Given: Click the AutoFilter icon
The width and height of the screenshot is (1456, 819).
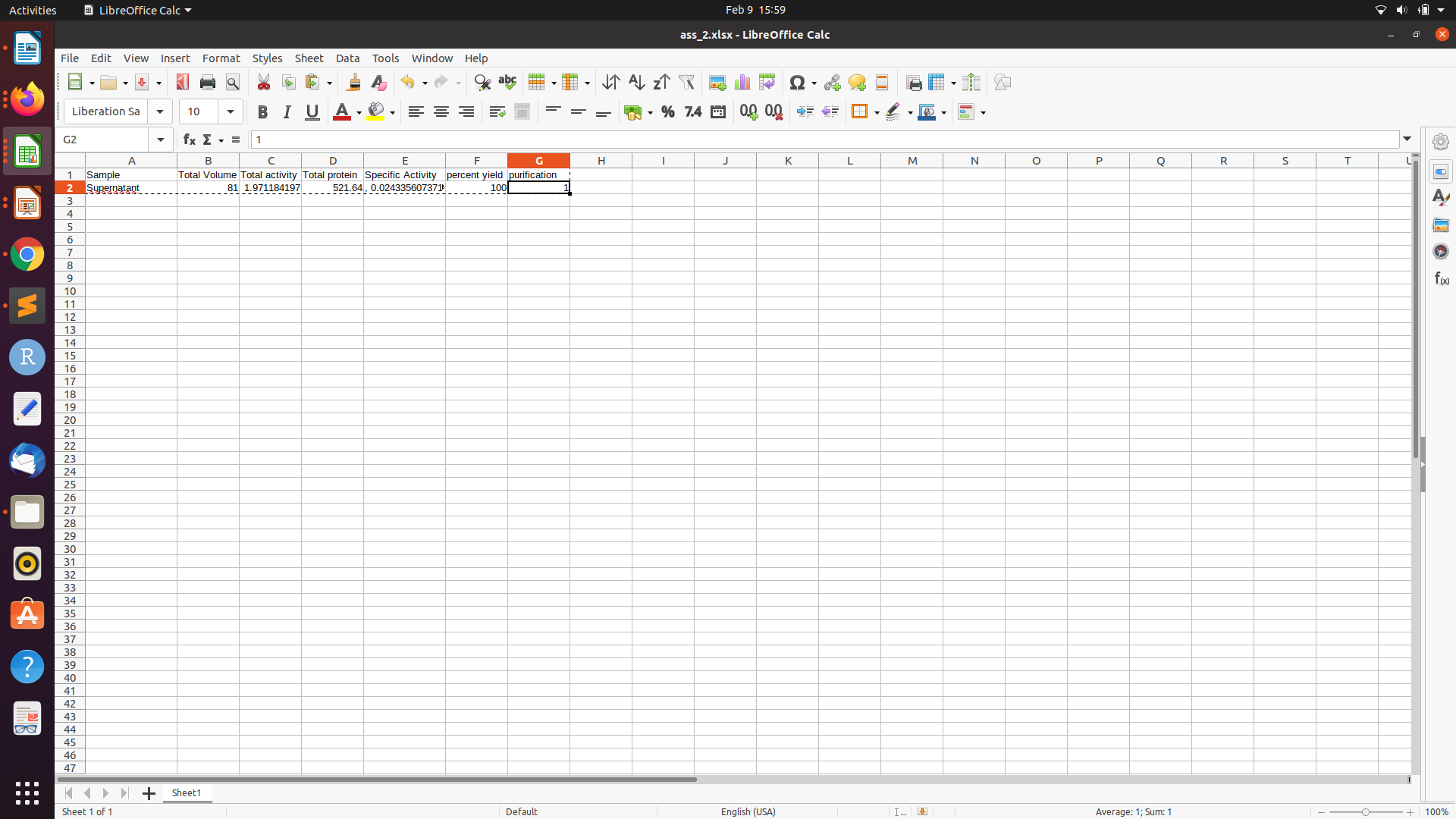Looking at the screenshot, I should [687, 82].
